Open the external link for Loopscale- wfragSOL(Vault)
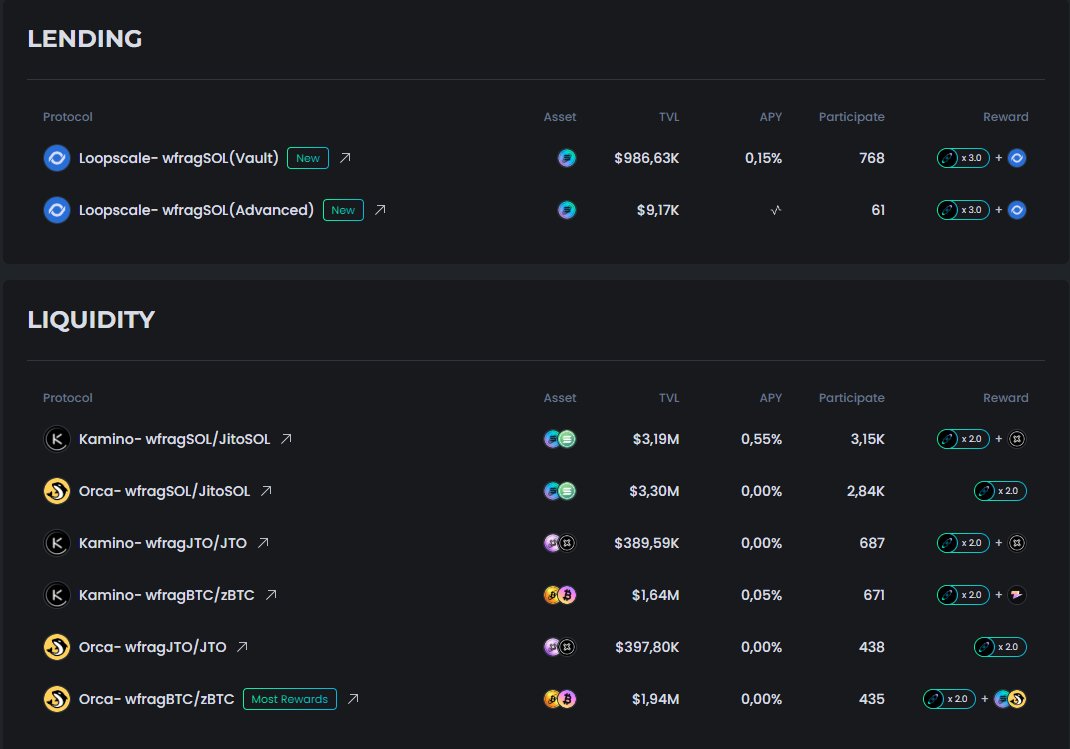The image size is (1070, 749). click(344, 158)
